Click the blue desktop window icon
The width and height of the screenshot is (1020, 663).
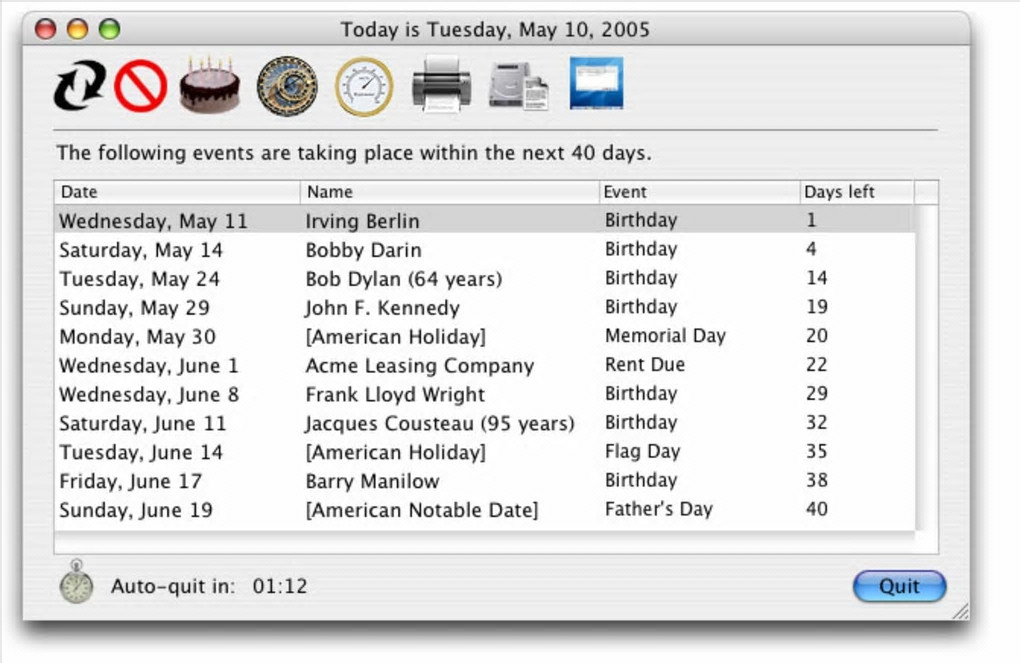[596, 84]
